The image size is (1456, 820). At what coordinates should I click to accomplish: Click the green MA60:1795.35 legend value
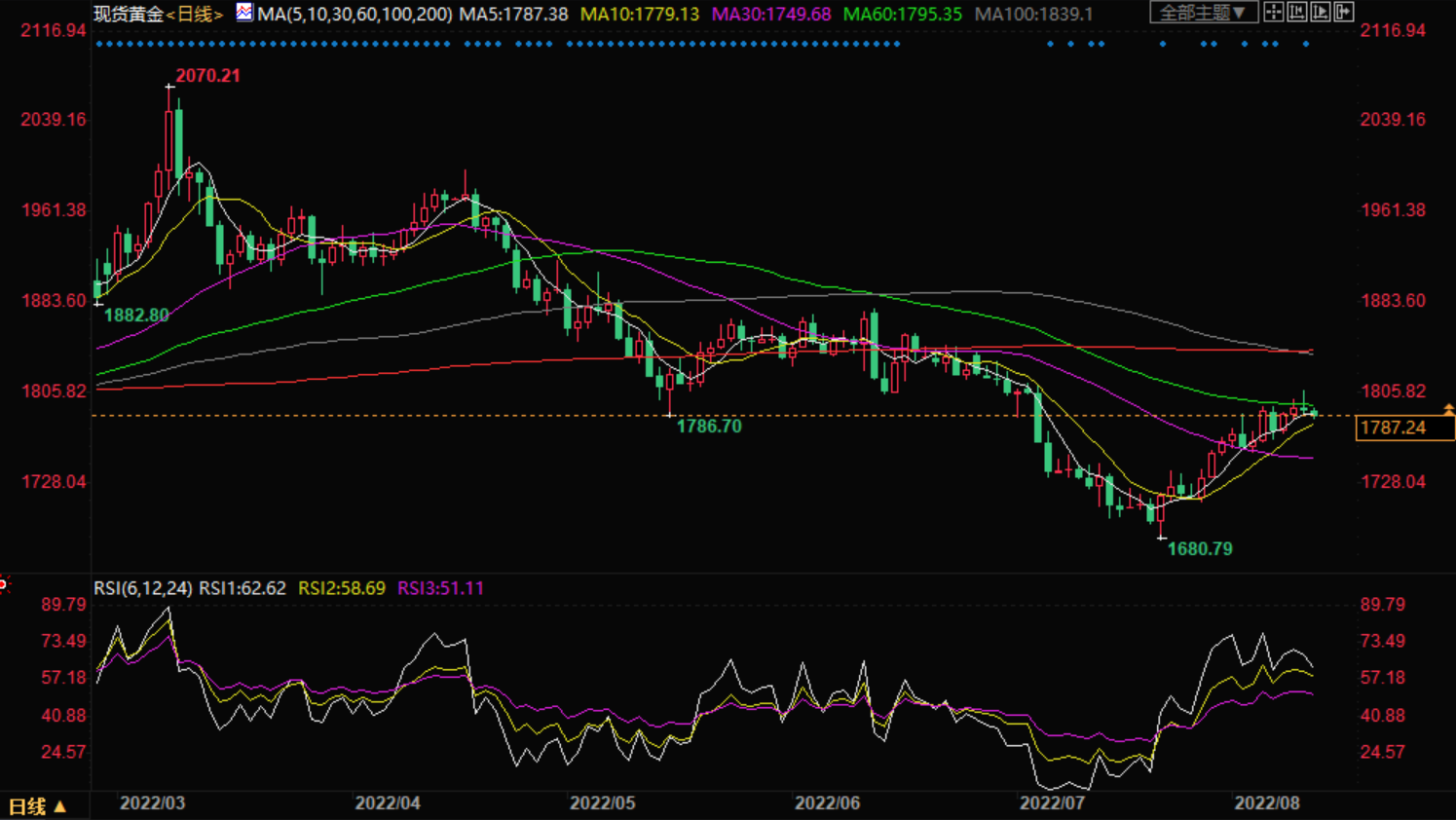click(x=902, y=14)
